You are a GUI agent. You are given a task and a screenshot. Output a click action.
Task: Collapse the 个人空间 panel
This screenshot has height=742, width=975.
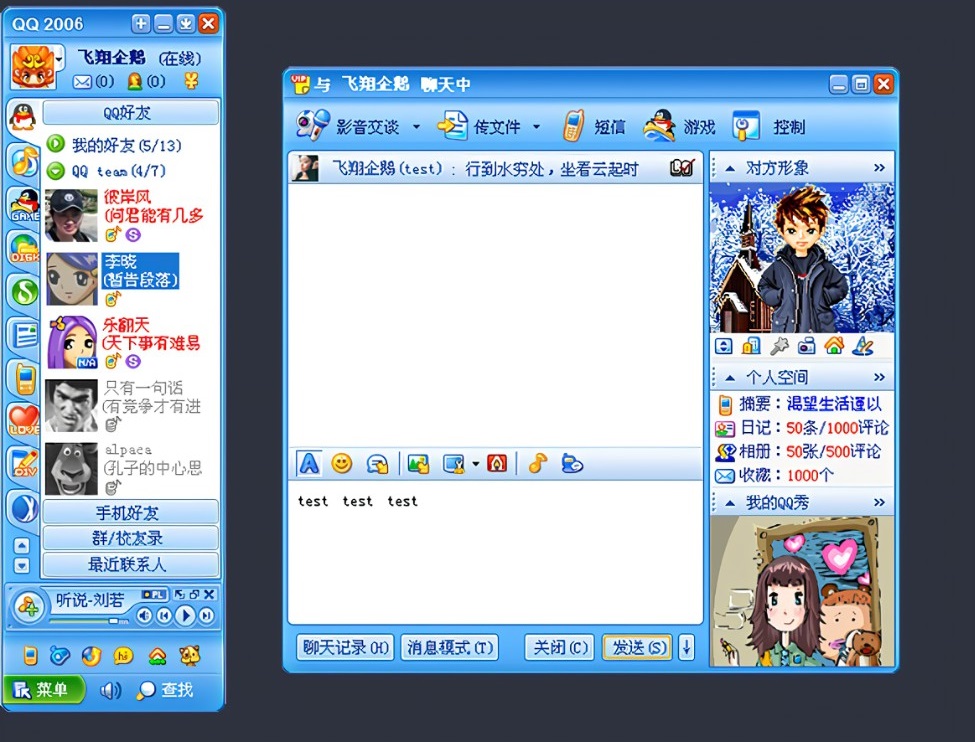coord(730,376)
